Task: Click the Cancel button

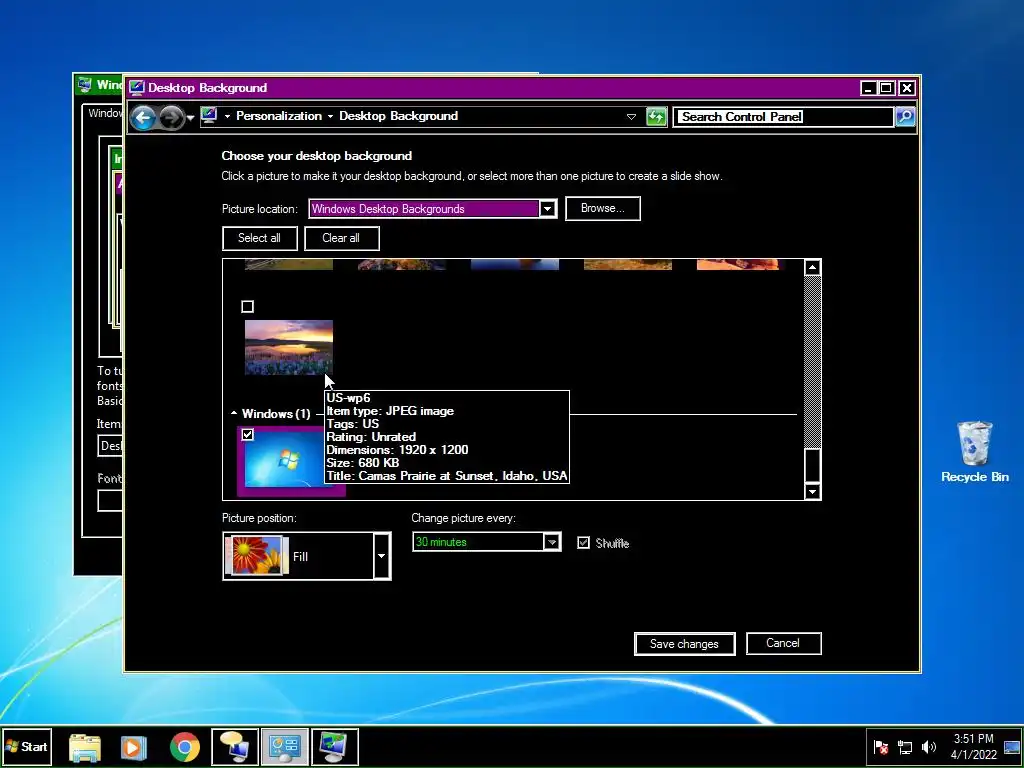Action: tap(783, 643)
